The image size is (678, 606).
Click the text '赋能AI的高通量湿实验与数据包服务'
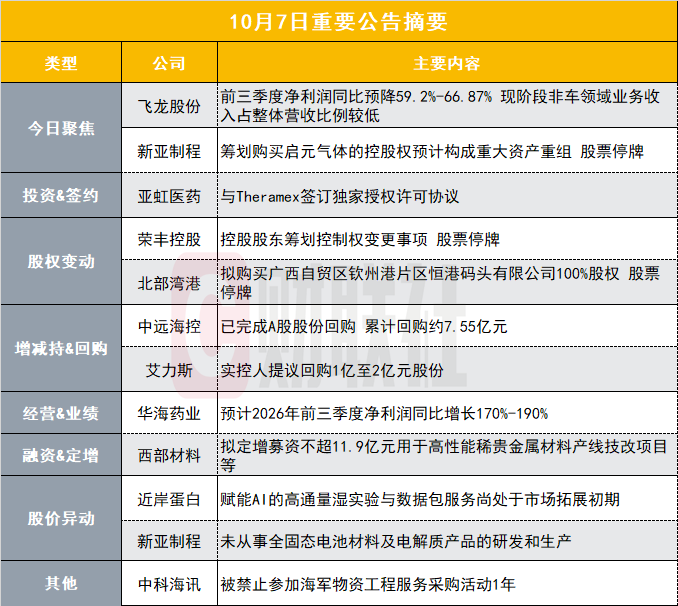[x=349, y=499]
